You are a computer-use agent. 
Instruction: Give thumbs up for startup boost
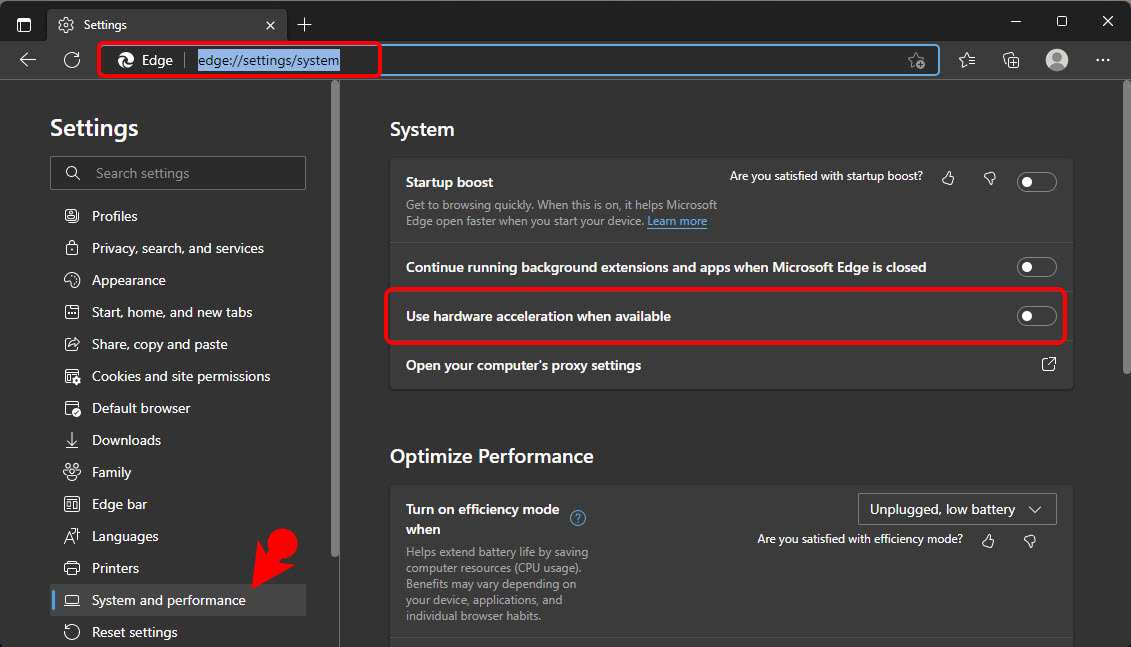(x=948, y=178)
